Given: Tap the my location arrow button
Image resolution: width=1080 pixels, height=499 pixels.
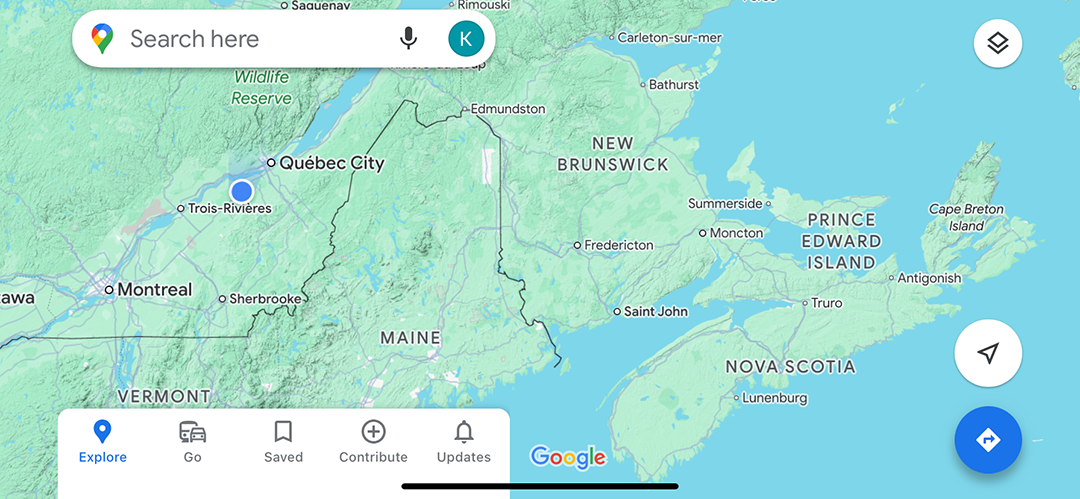Looking at the screenshot, I should click(988, 353).
